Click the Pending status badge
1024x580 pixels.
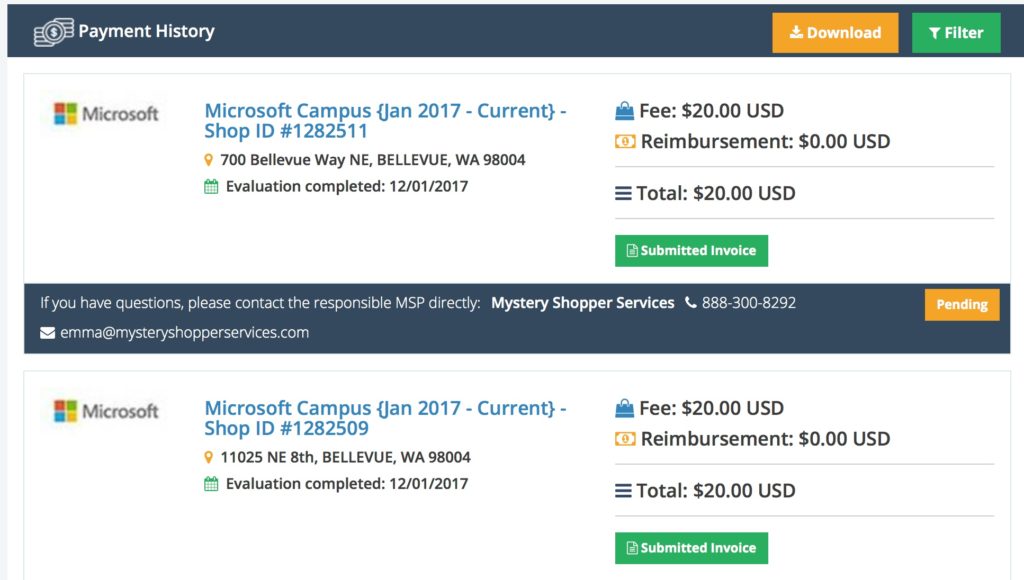pos(962,304)
